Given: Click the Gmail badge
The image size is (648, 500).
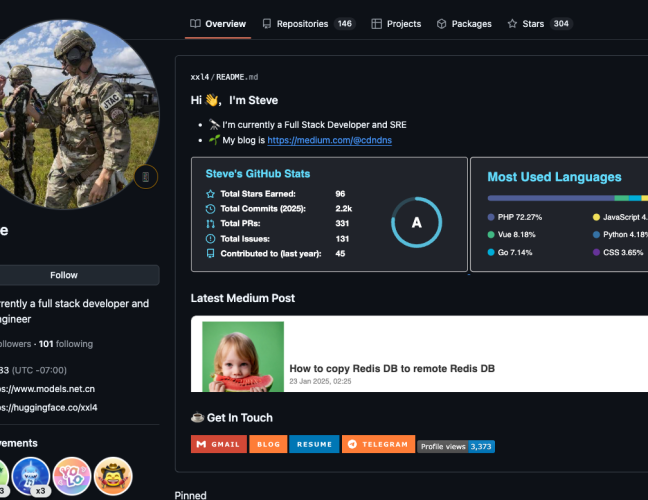Looking at the screenshot, I should tap(218, 444).
